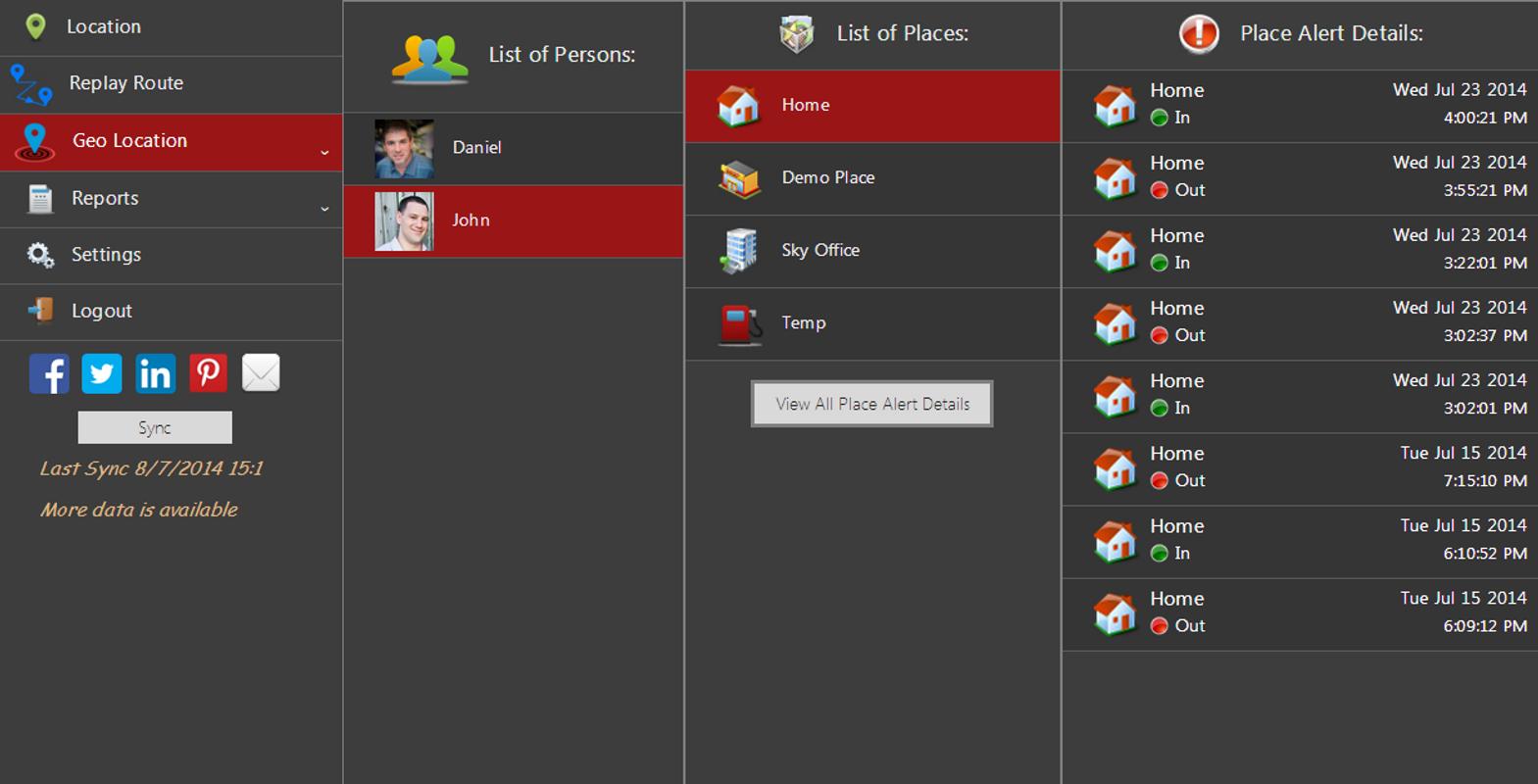Open the Reports menu item

click(x=171, y=200)
